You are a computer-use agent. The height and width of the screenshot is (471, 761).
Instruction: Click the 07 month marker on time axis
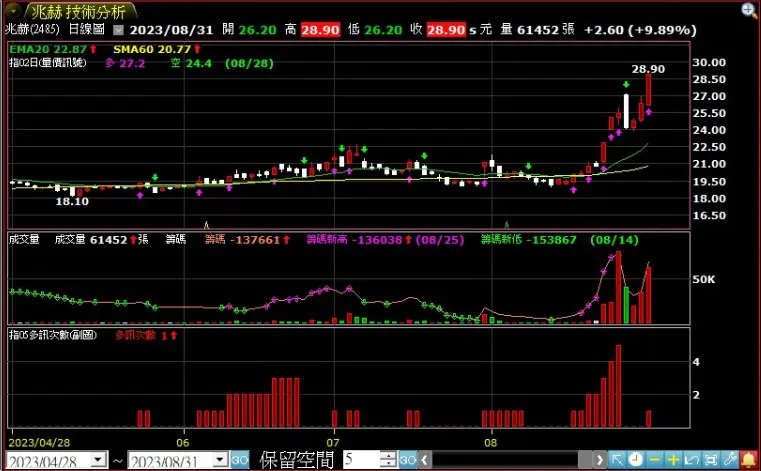(x=333, y=443)
